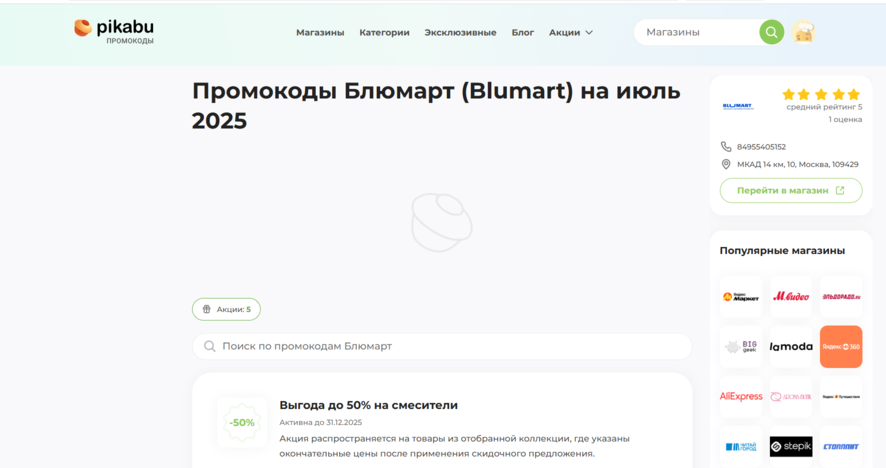Viewport: 886px width, 468px height.
Task: Open Aroma-Butik store tile
Action: tap(791, 396)
